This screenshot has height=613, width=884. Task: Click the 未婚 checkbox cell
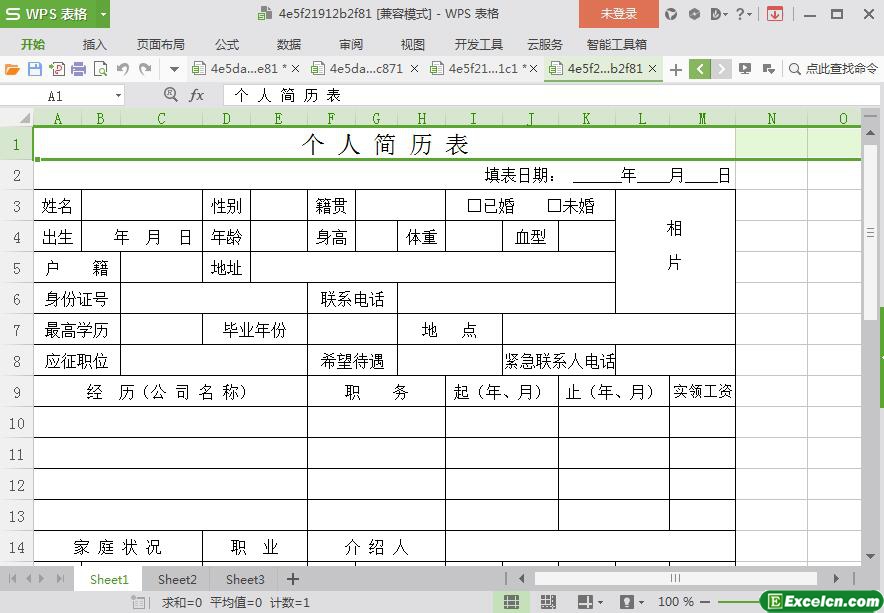(571, 206)
